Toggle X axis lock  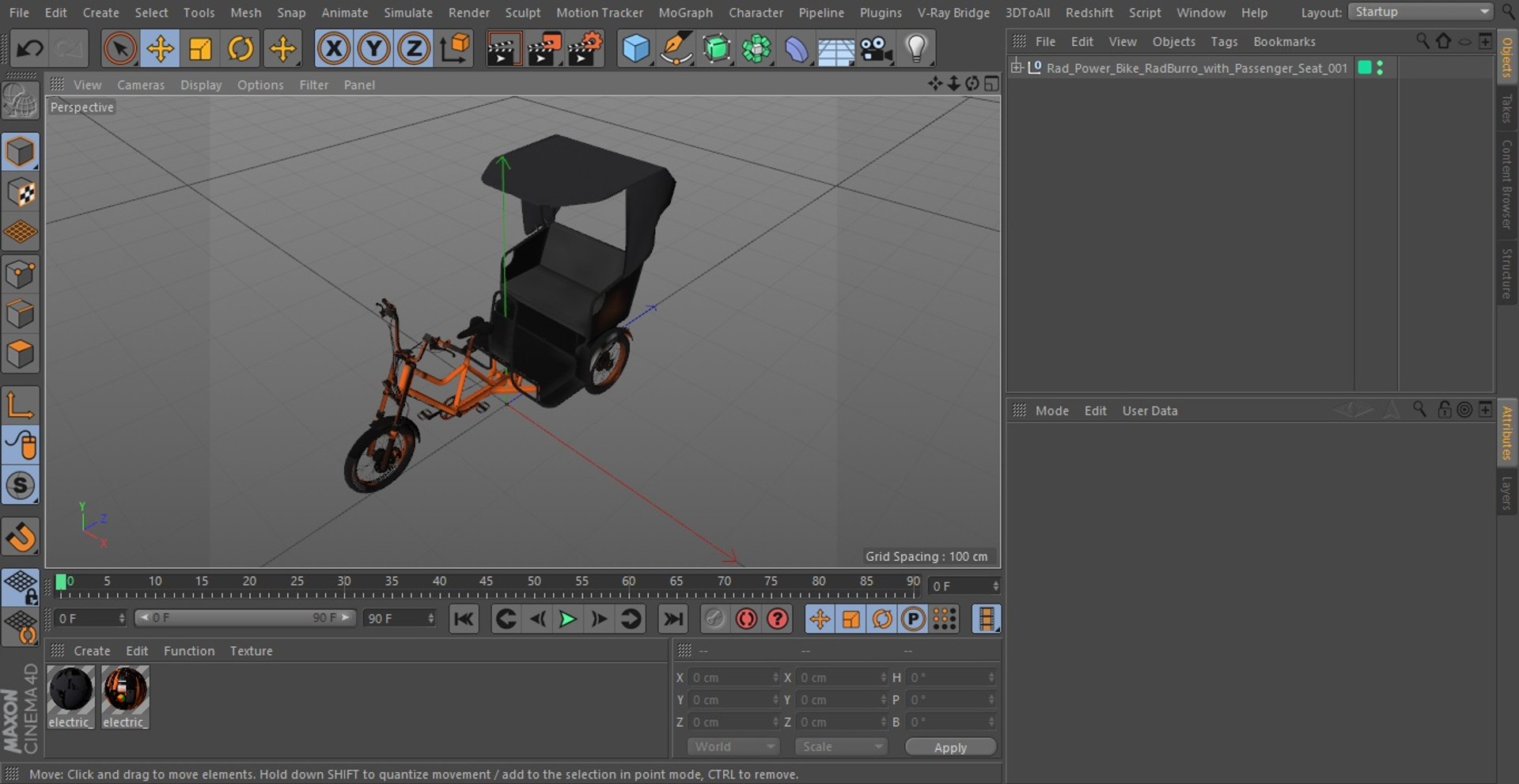[334, 49]
